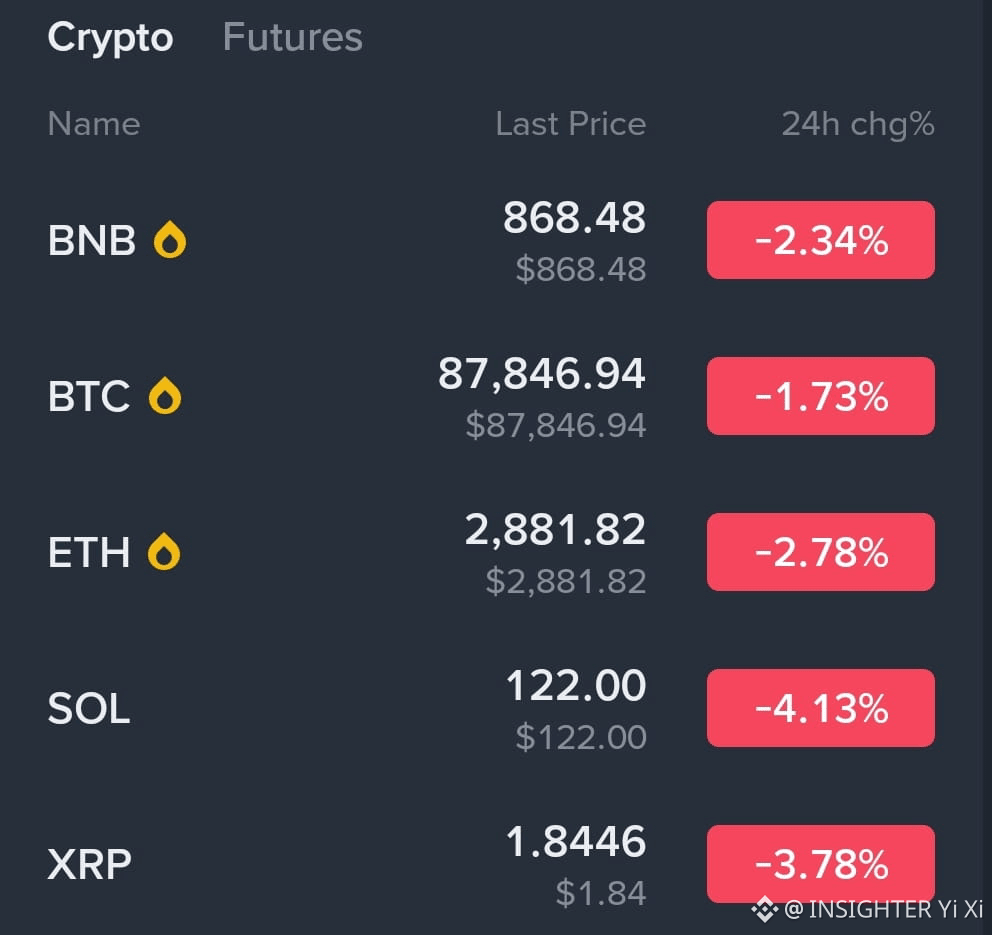The image size is (992, 935).
Task: Open the BNB coin row
Action: click(x=92, y=241)
